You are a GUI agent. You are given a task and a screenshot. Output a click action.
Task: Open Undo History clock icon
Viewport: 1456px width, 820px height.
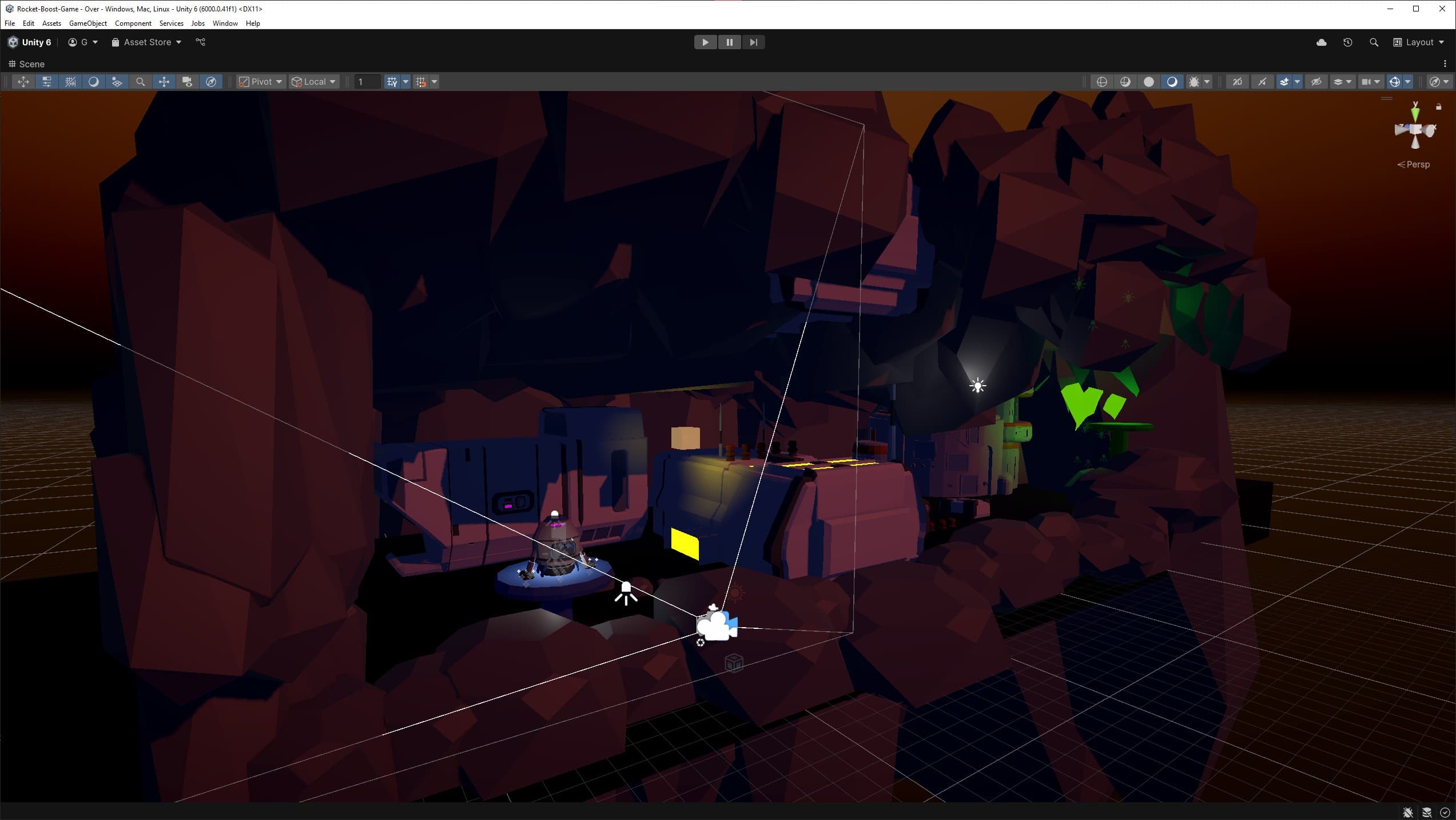[x=1347, y=42]
